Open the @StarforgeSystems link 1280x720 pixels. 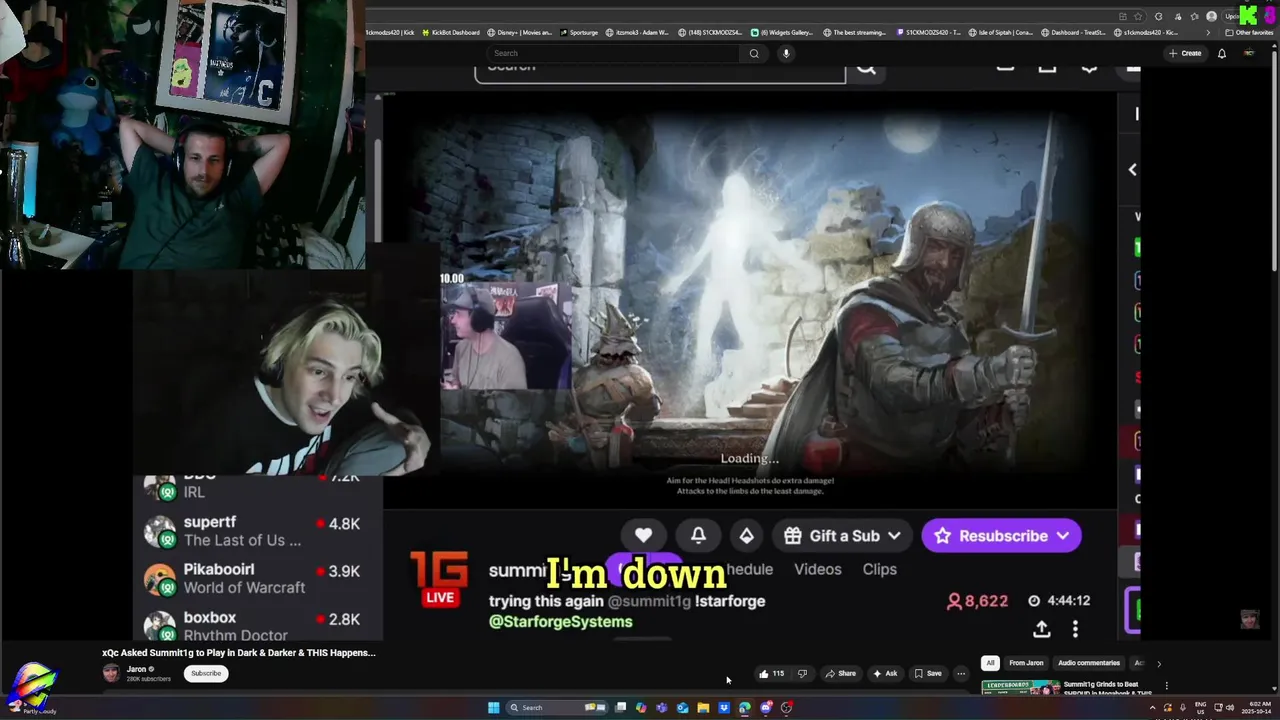point(560,622)
